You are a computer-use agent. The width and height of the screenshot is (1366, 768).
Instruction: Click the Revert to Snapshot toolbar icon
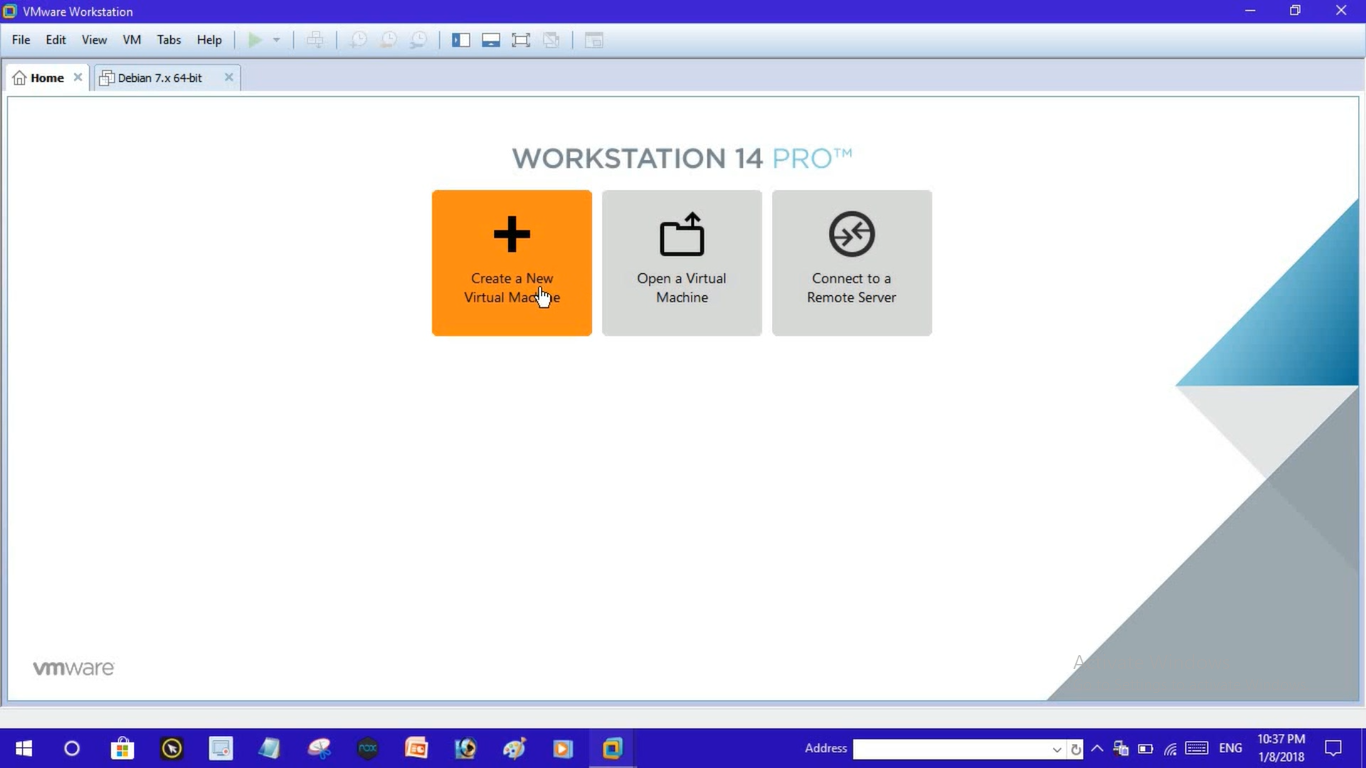[388, 40]
